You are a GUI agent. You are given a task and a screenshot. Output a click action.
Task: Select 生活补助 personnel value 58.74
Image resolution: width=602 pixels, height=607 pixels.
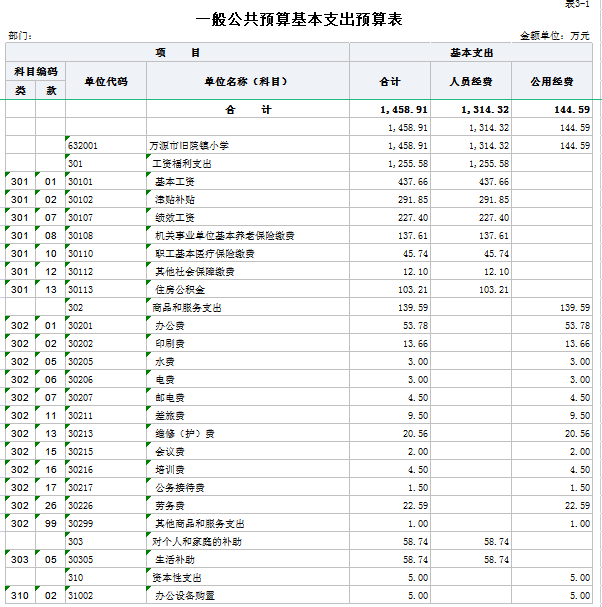pyautogui.click(x=471, y=559)
